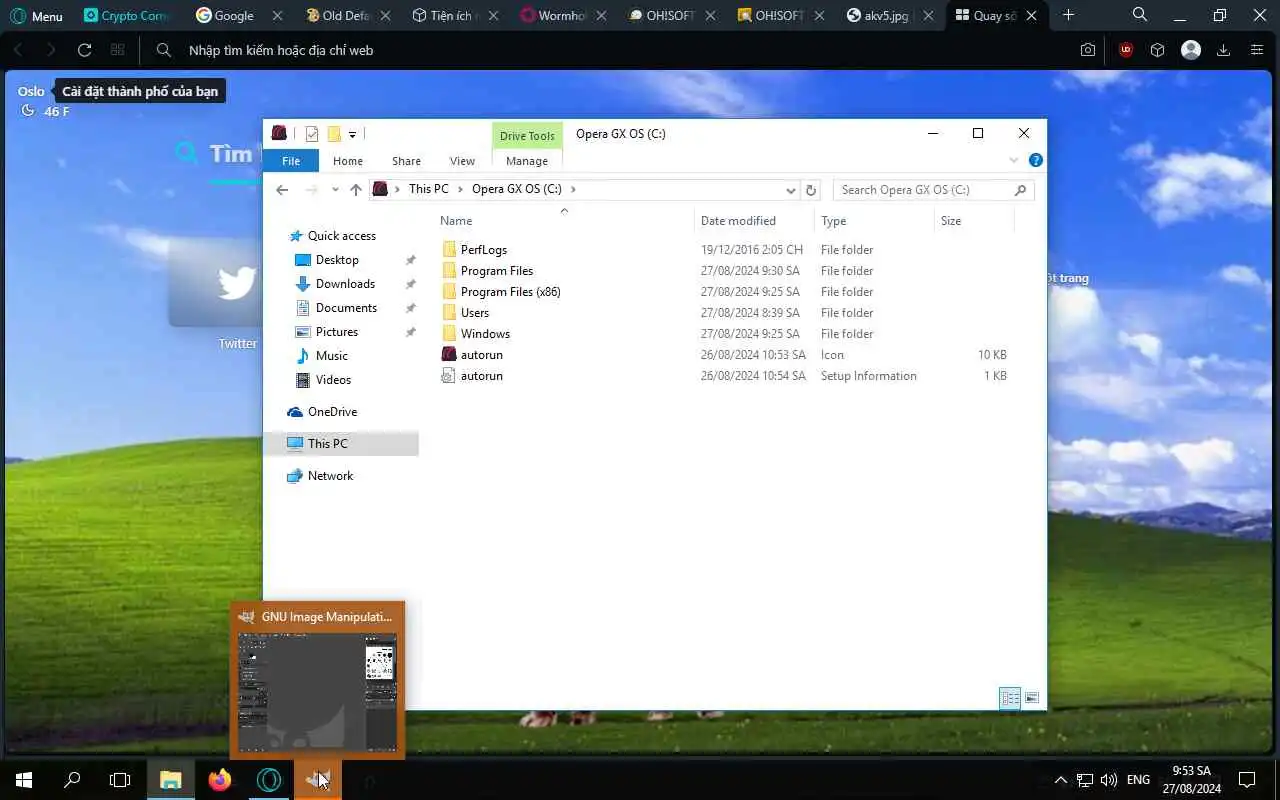Open the browser downloads icon
This screenshot has height=800, width=1280.
(1223, 50)
